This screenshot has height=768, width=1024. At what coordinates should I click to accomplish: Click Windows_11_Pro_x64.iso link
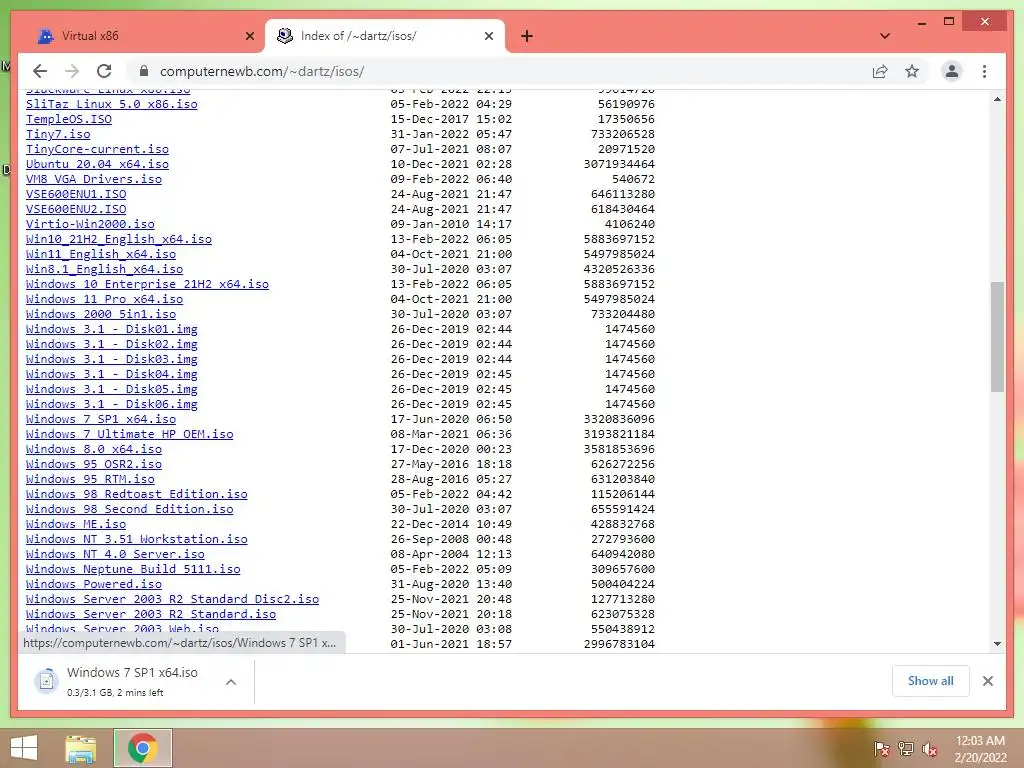click(104, 299)
